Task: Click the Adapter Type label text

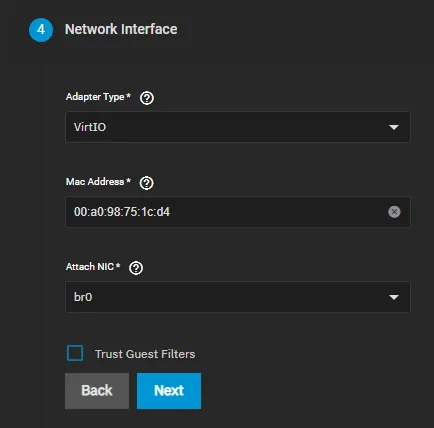Action: (x=95, y=97)
